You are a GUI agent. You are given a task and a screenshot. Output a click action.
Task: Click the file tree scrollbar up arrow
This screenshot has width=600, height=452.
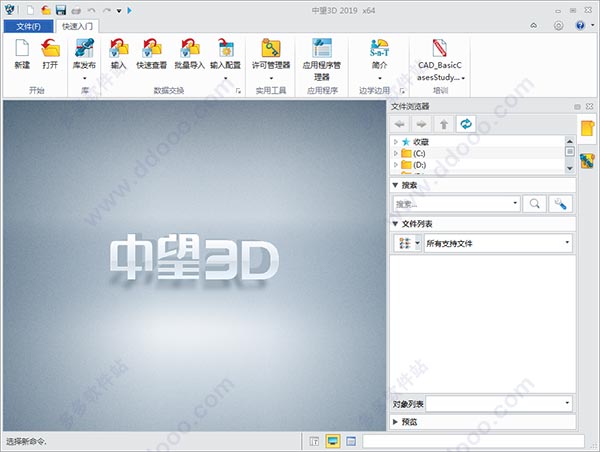tap(569, 141)
